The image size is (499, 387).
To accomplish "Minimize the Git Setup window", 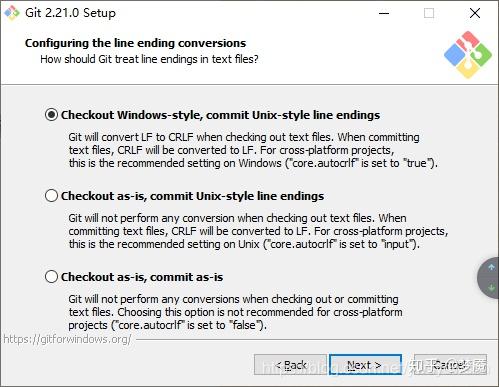I will point(384,13).
